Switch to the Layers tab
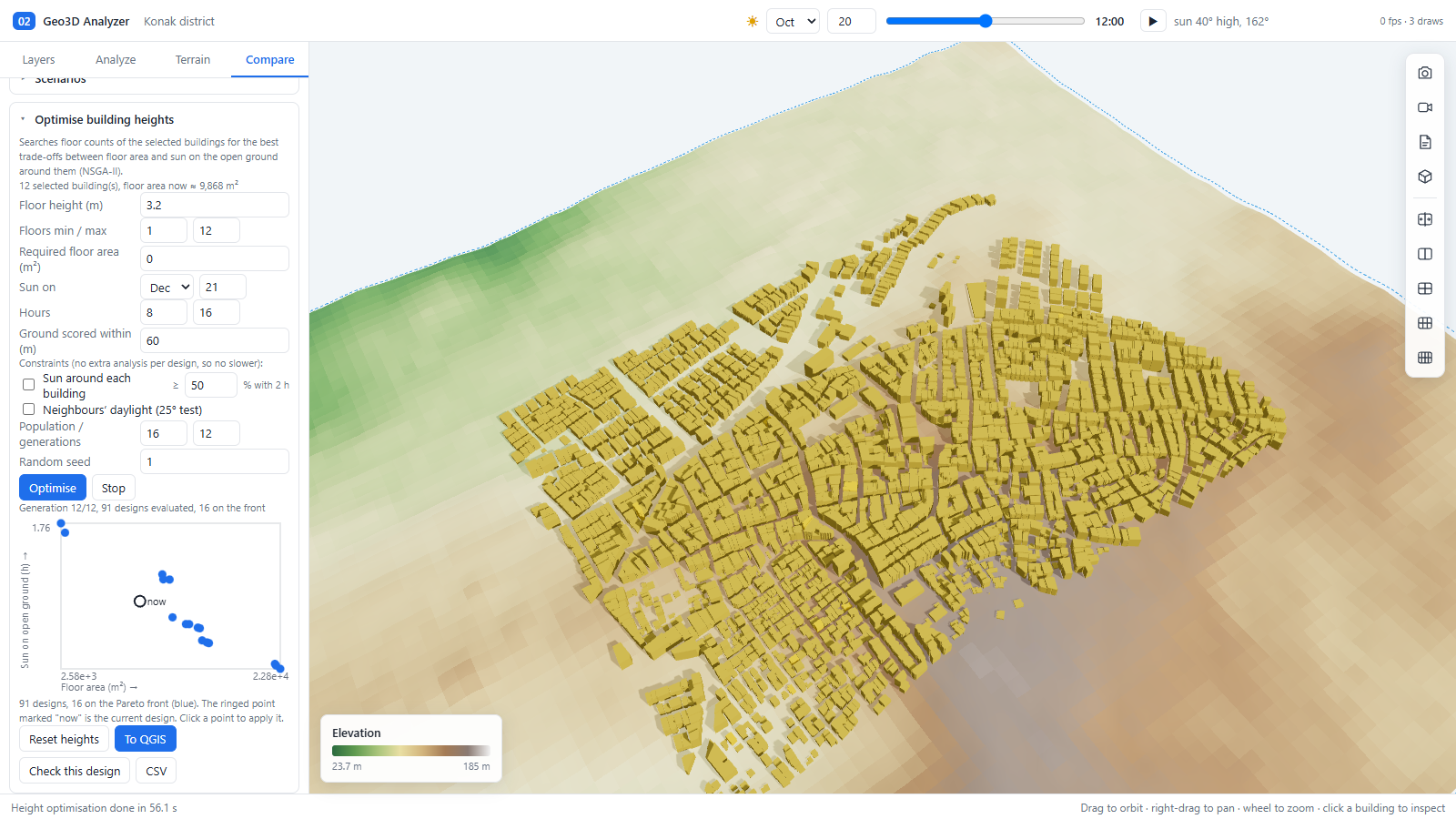Screen dimensions: 1456x819 tap(38, 59)
